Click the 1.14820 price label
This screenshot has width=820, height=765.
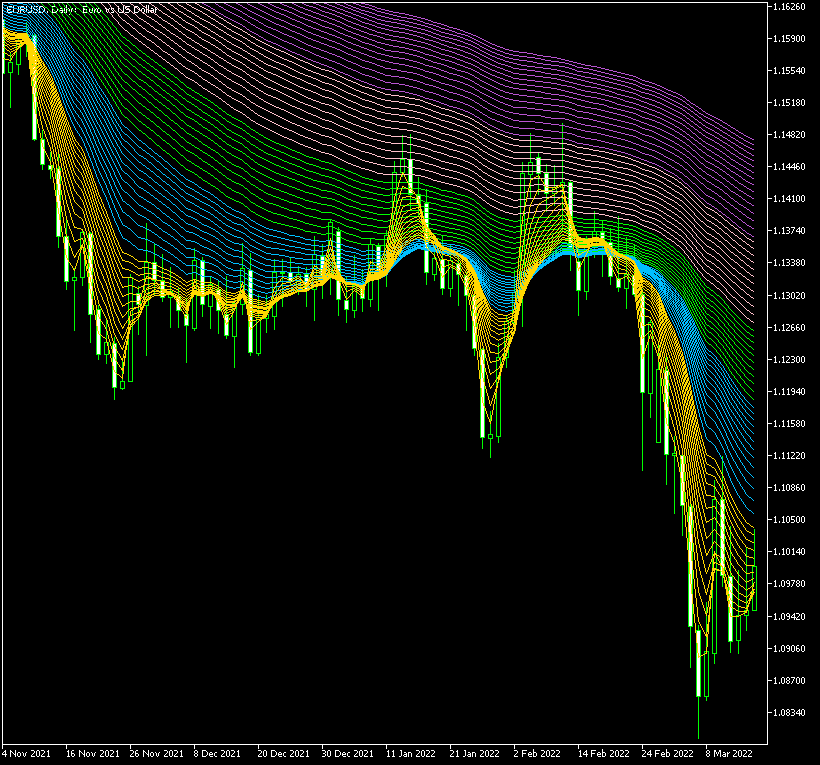coord(789,135)
